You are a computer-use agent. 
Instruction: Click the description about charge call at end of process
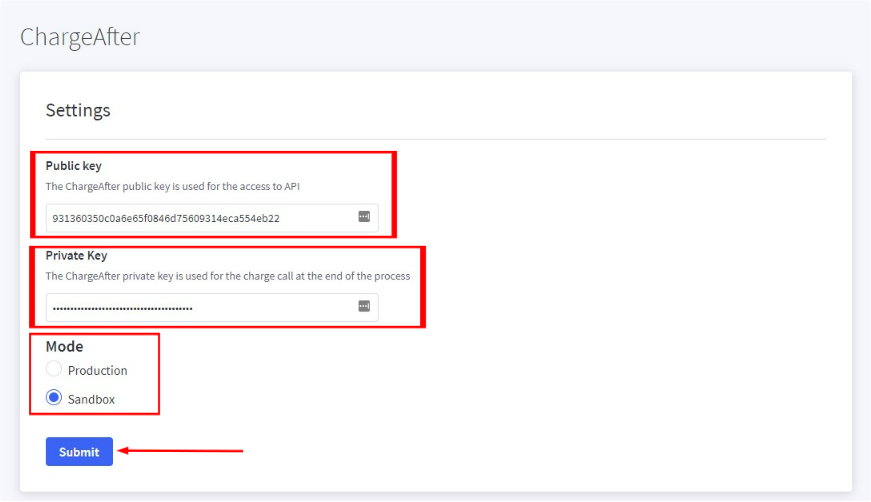point(228,276)
